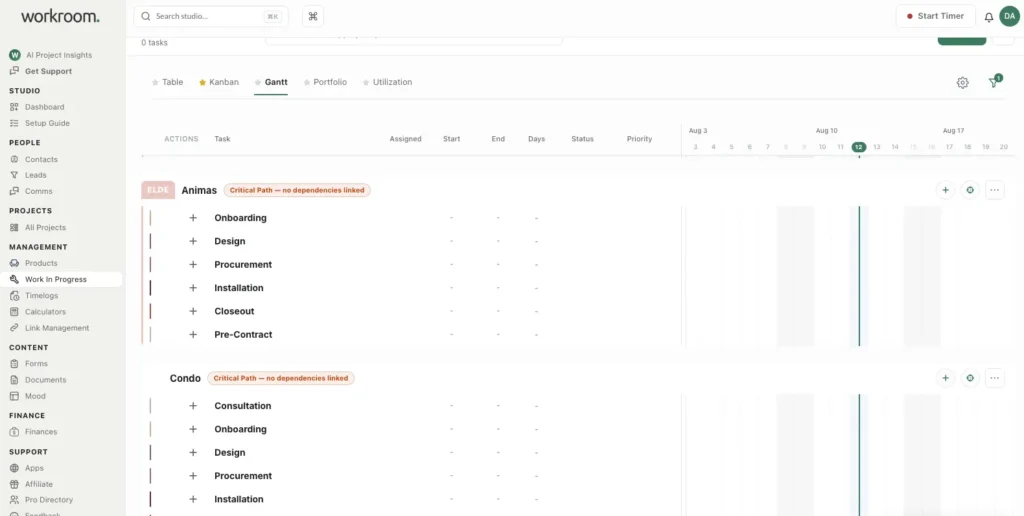
Task: Select the Gantt tab
Action: coord(276,82)
